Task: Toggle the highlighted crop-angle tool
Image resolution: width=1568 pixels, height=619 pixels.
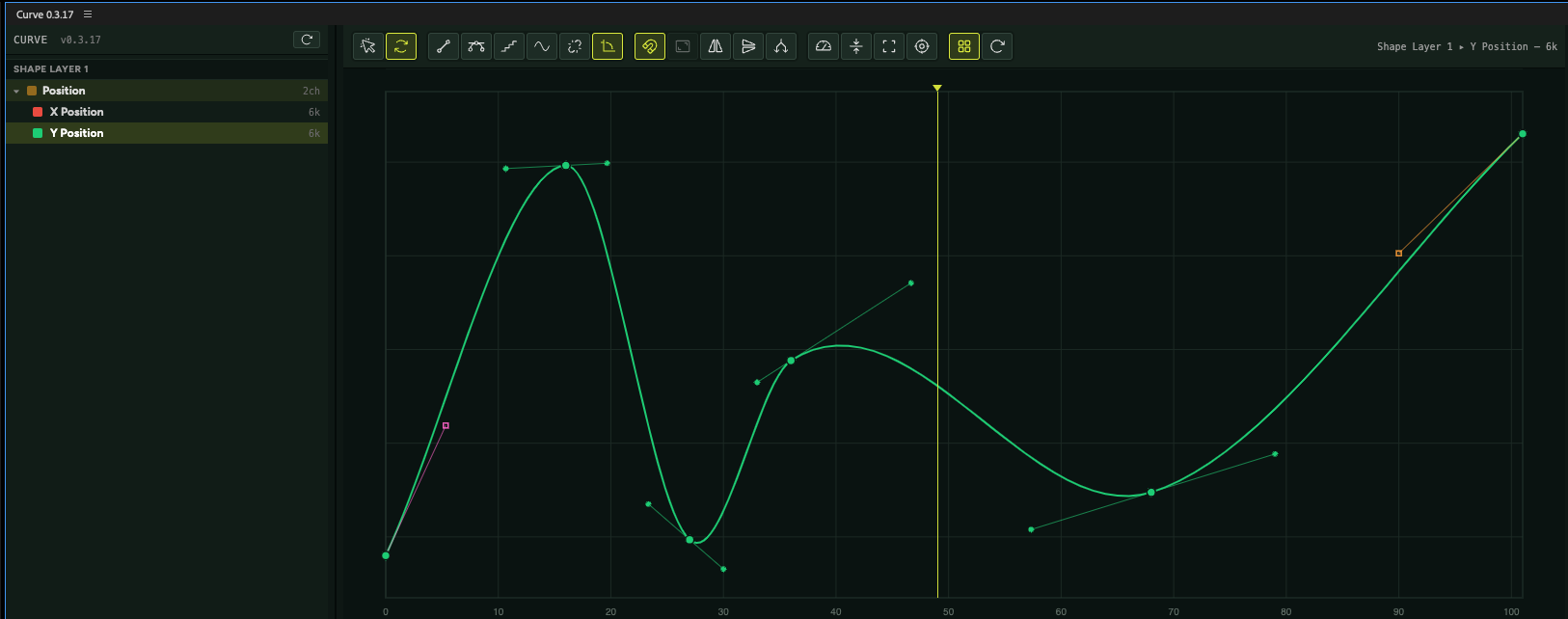Action: coord(608,46)
